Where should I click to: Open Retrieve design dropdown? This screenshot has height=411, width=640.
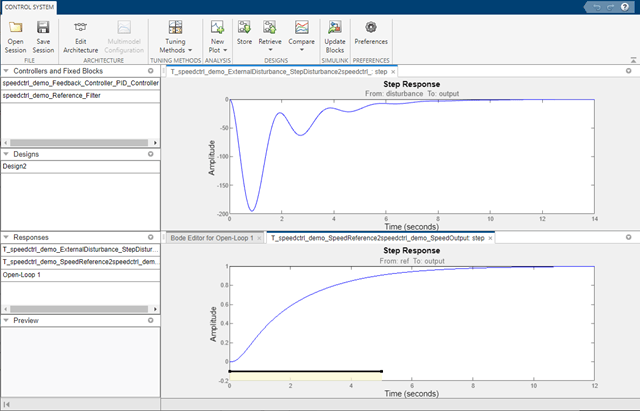270,37
